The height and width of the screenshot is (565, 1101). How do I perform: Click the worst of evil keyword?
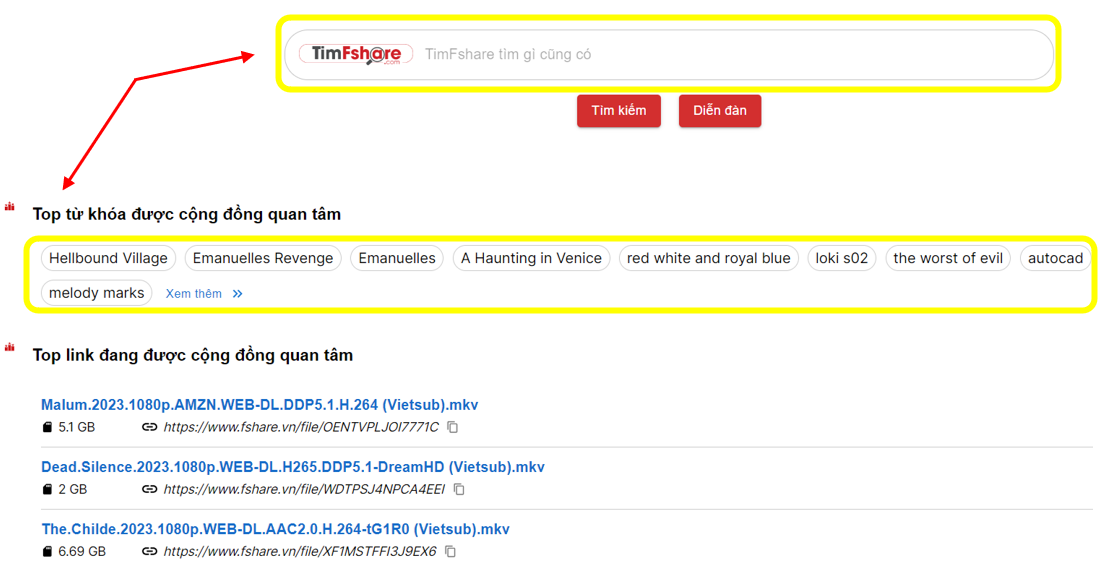(948, 258)
